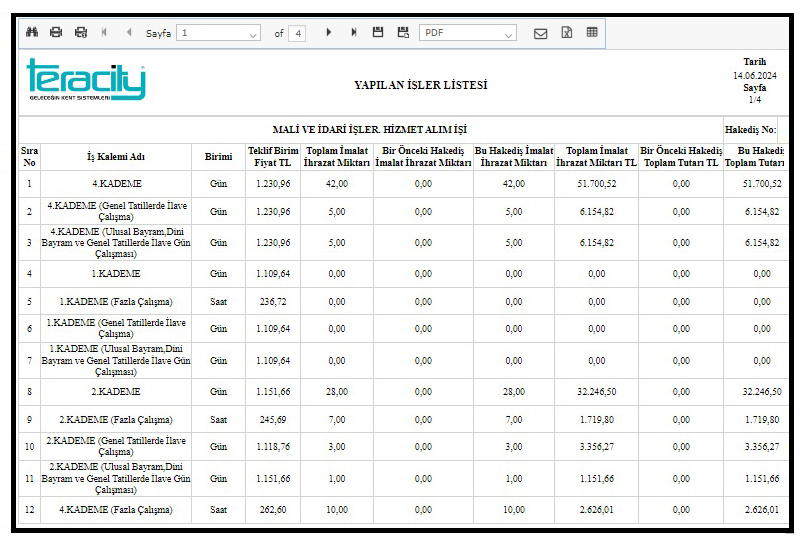Click the value 3.356,27 in Toplam İmalat İhrazat Miktarı TL
Image resolution: width=805 pixels, height=544 pixels.
click(x=597, y=447)
